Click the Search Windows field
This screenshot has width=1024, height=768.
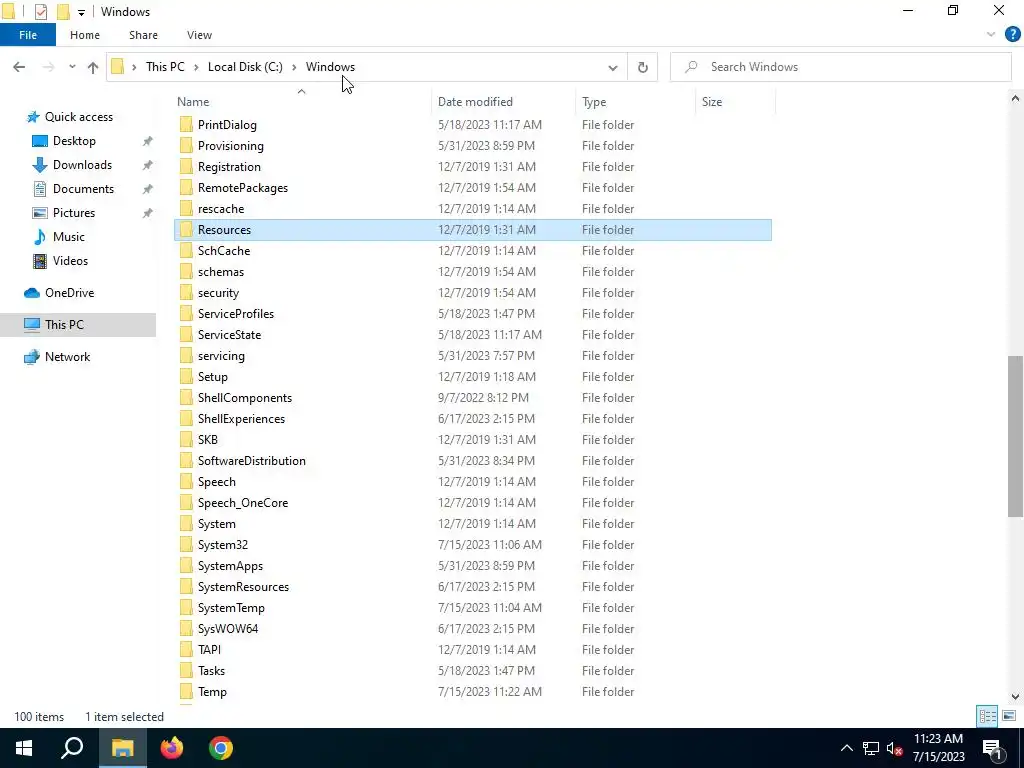pyautogui.click(x=840, y=67)
